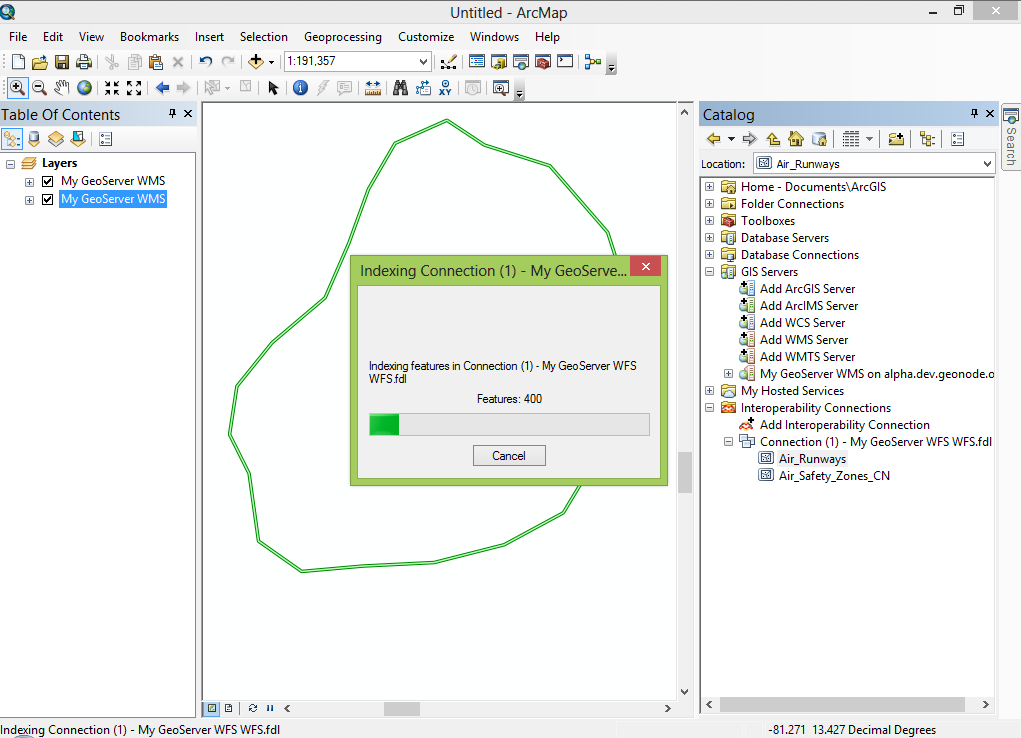Open the Catalog Location dropdown

(x=986, y=163)
